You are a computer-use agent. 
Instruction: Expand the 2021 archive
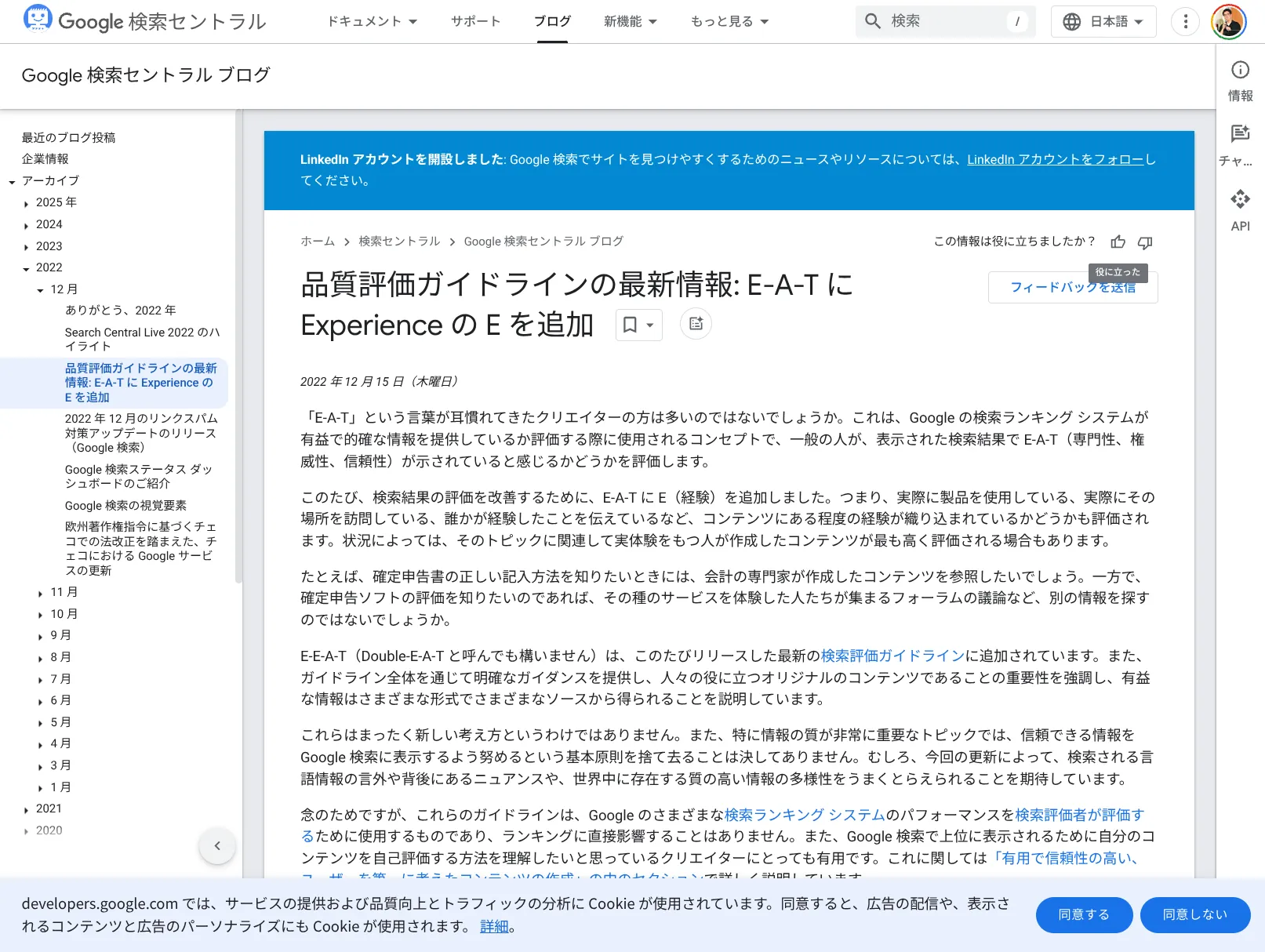click(x=27, y=809)
